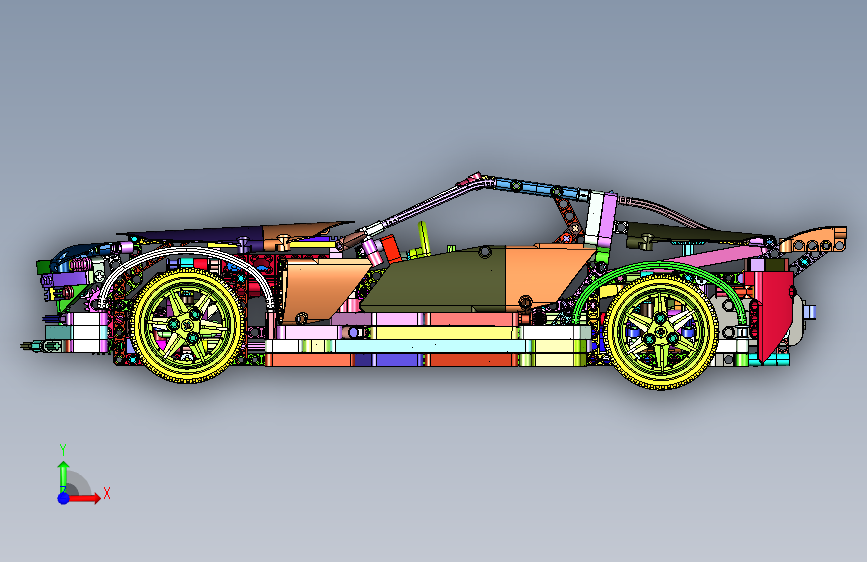The image size is (867, 562).
Task: Select the yellow-green lever in the cockpit
Action: pyautogui.click(x=424, y=237)
